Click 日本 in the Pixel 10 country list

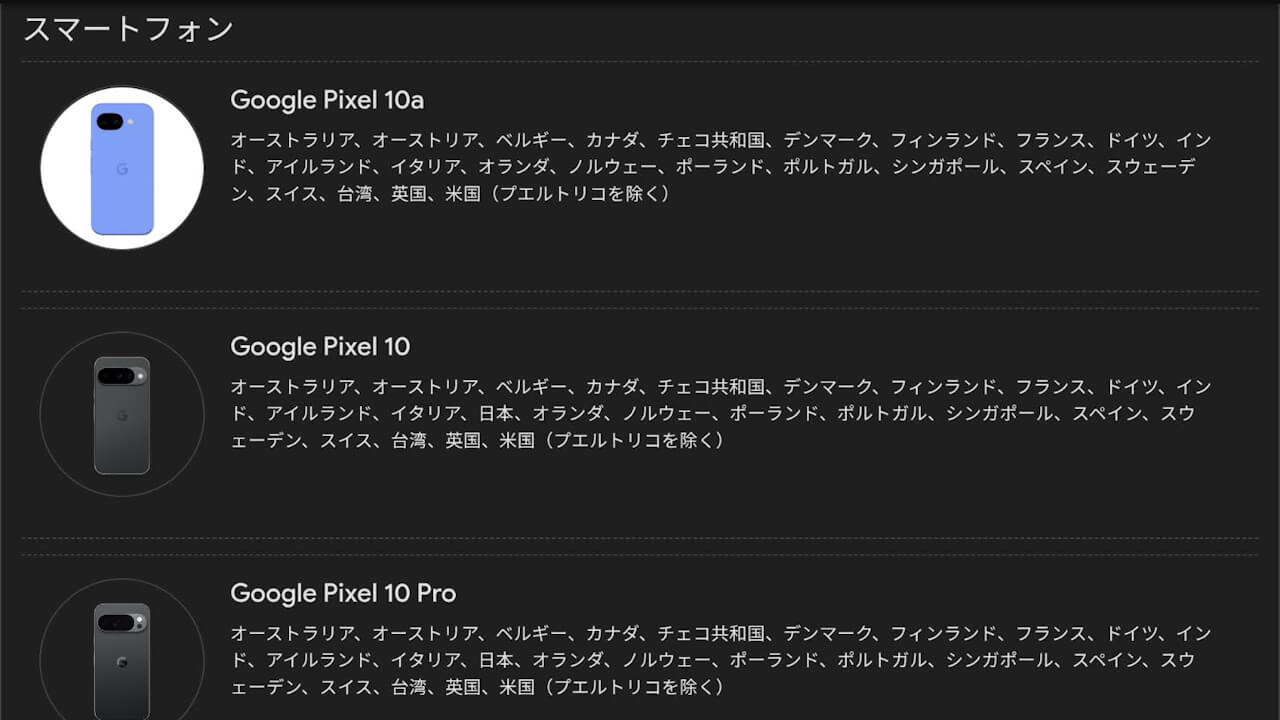497,413
